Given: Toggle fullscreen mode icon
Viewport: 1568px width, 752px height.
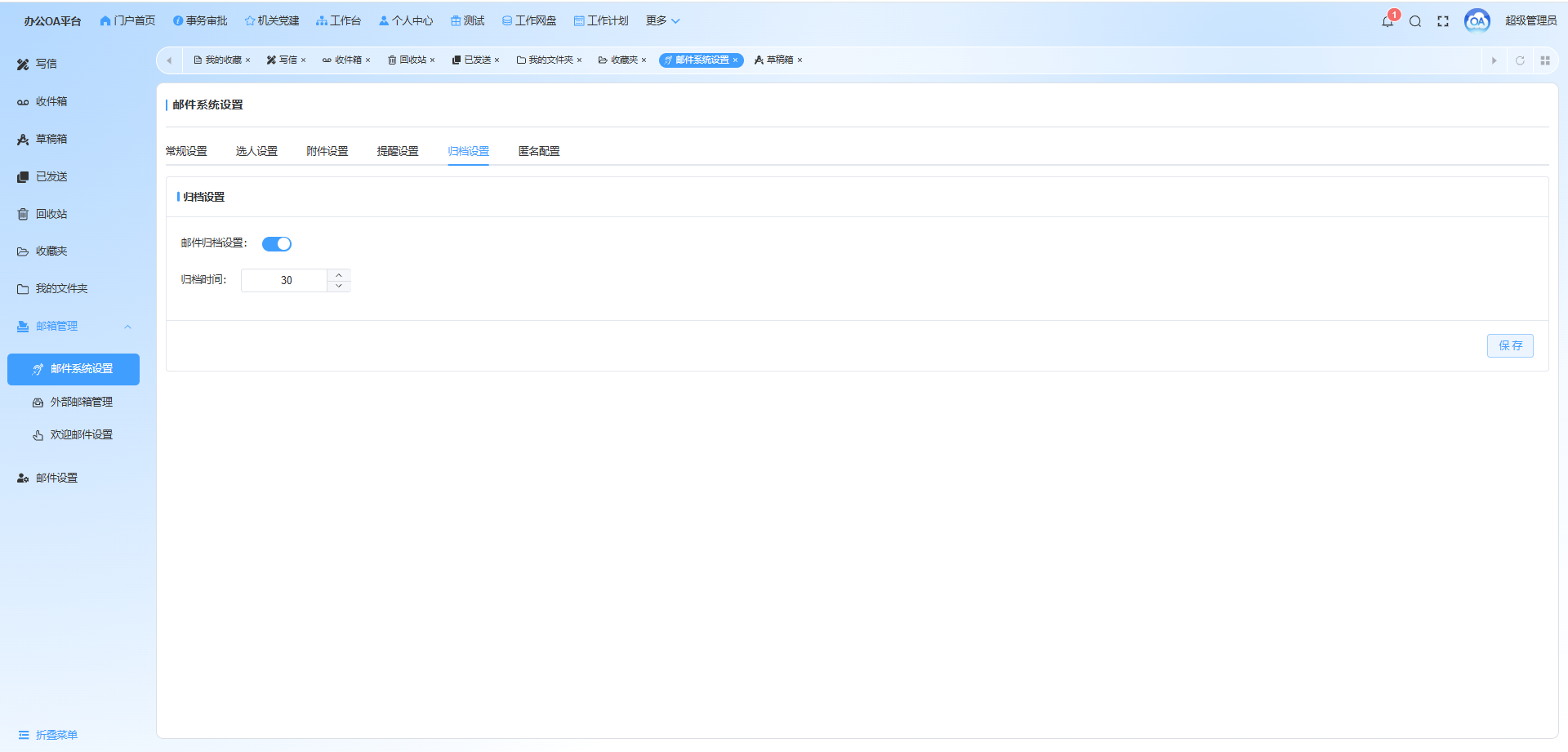Looking at the screenshot, I should tap(1443, 21).
